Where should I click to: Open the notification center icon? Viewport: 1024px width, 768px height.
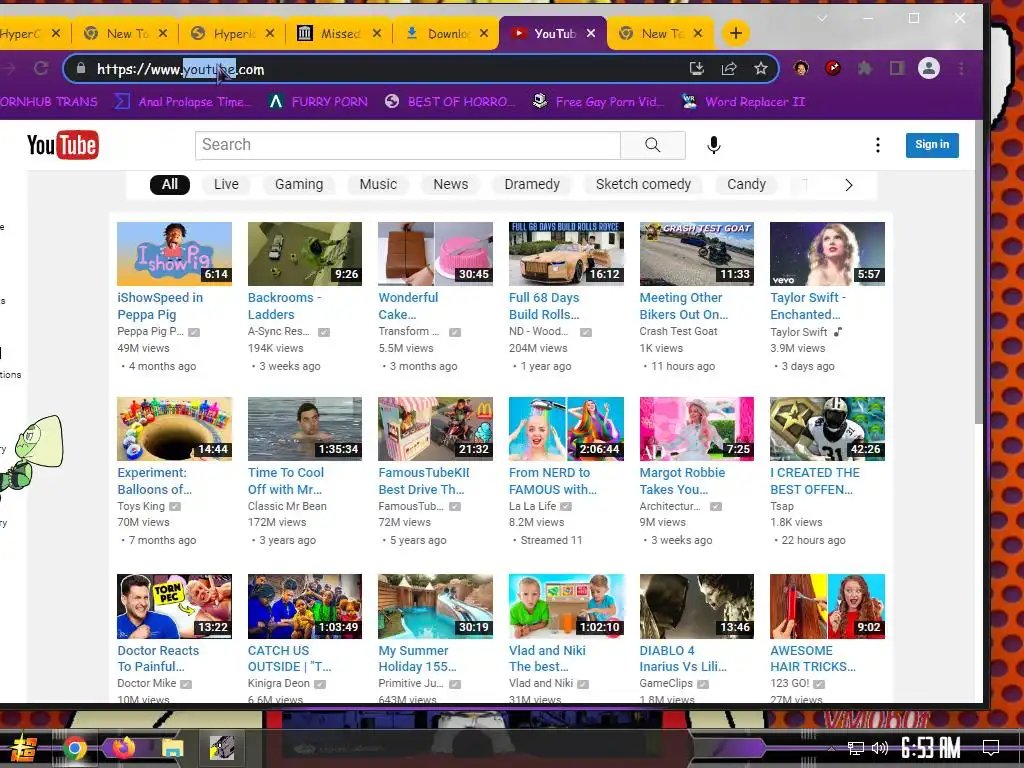[991, 747]
